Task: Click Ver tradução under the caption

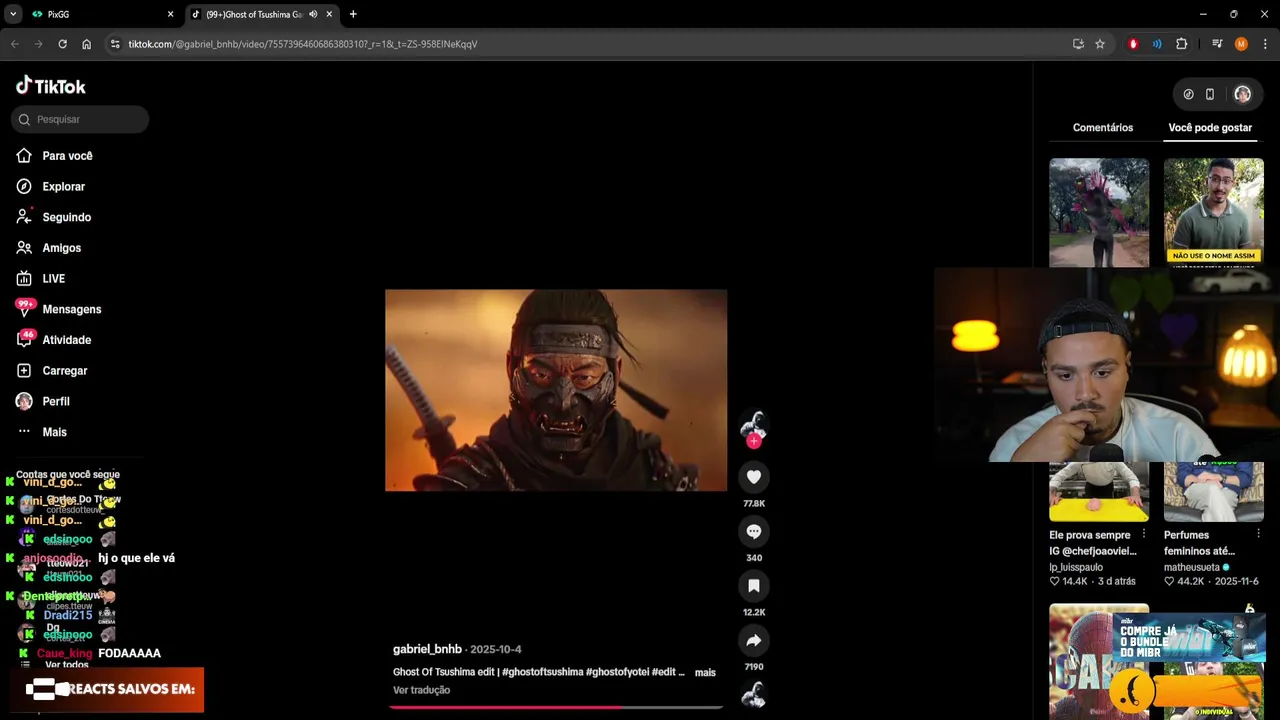Action: (421, 690)
